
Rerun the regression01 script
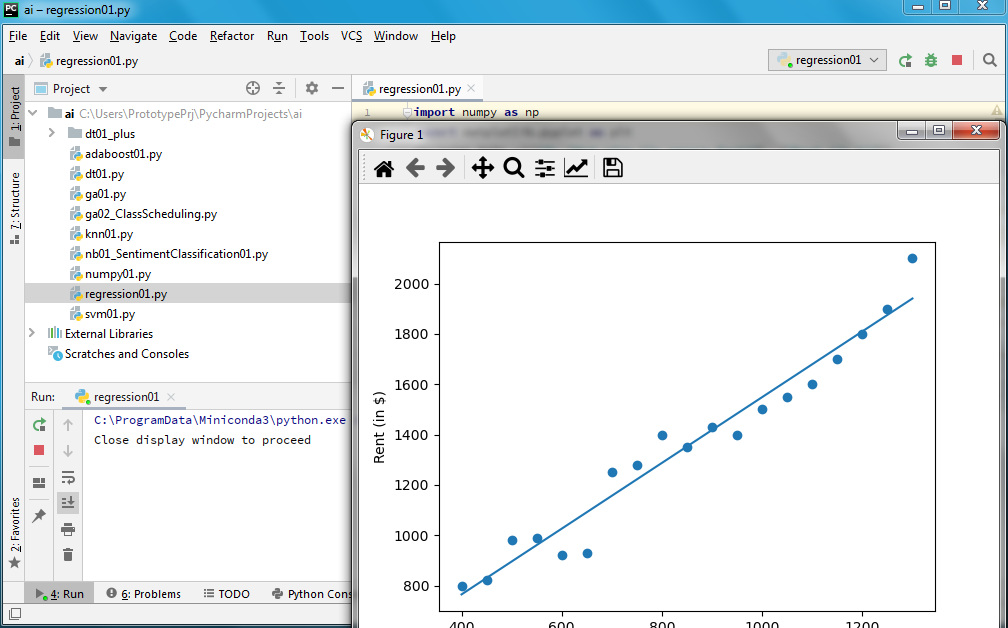click(38, 425)
